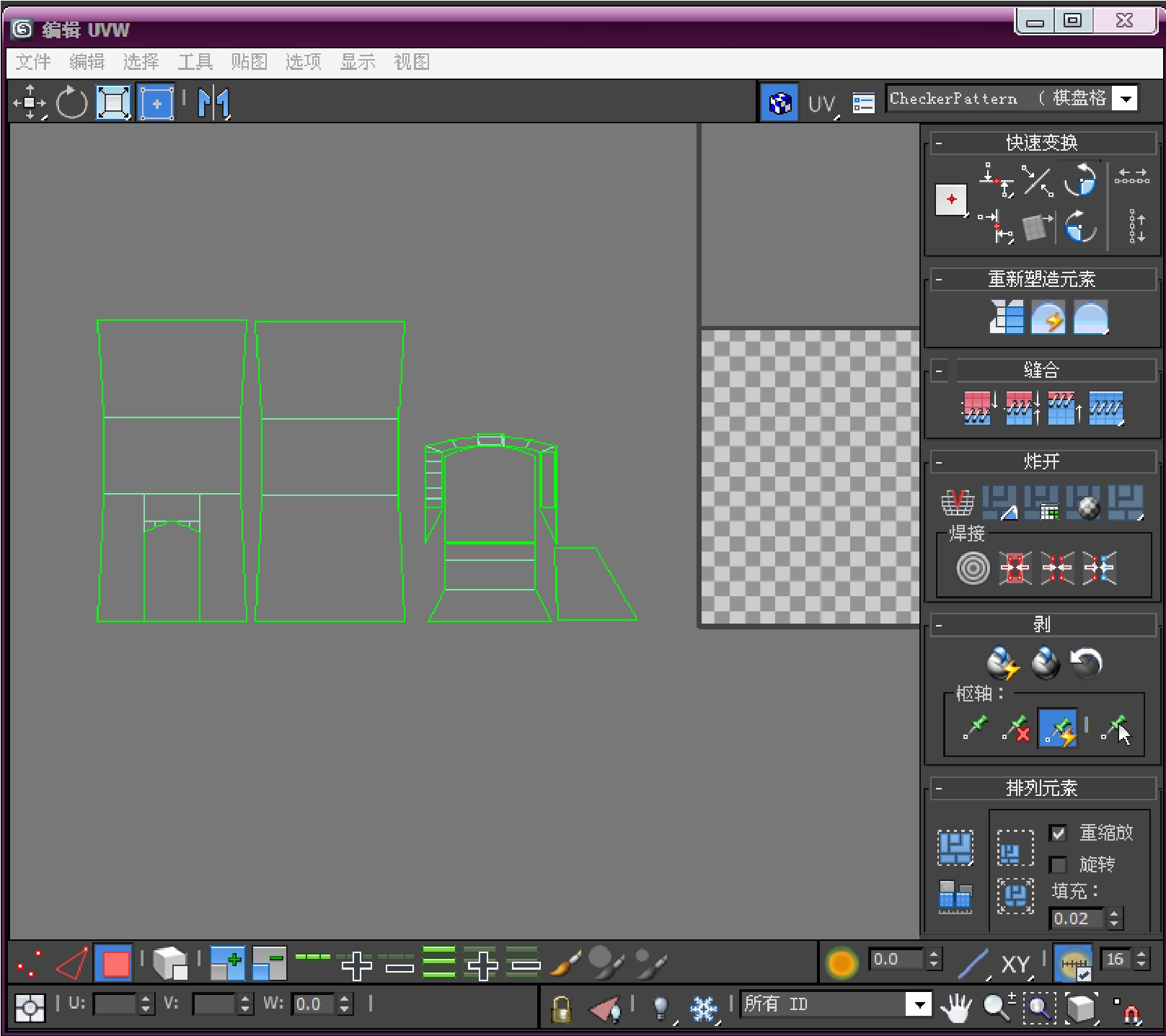Open the CheckerPattern texture dropdown

click(1012, 98)
